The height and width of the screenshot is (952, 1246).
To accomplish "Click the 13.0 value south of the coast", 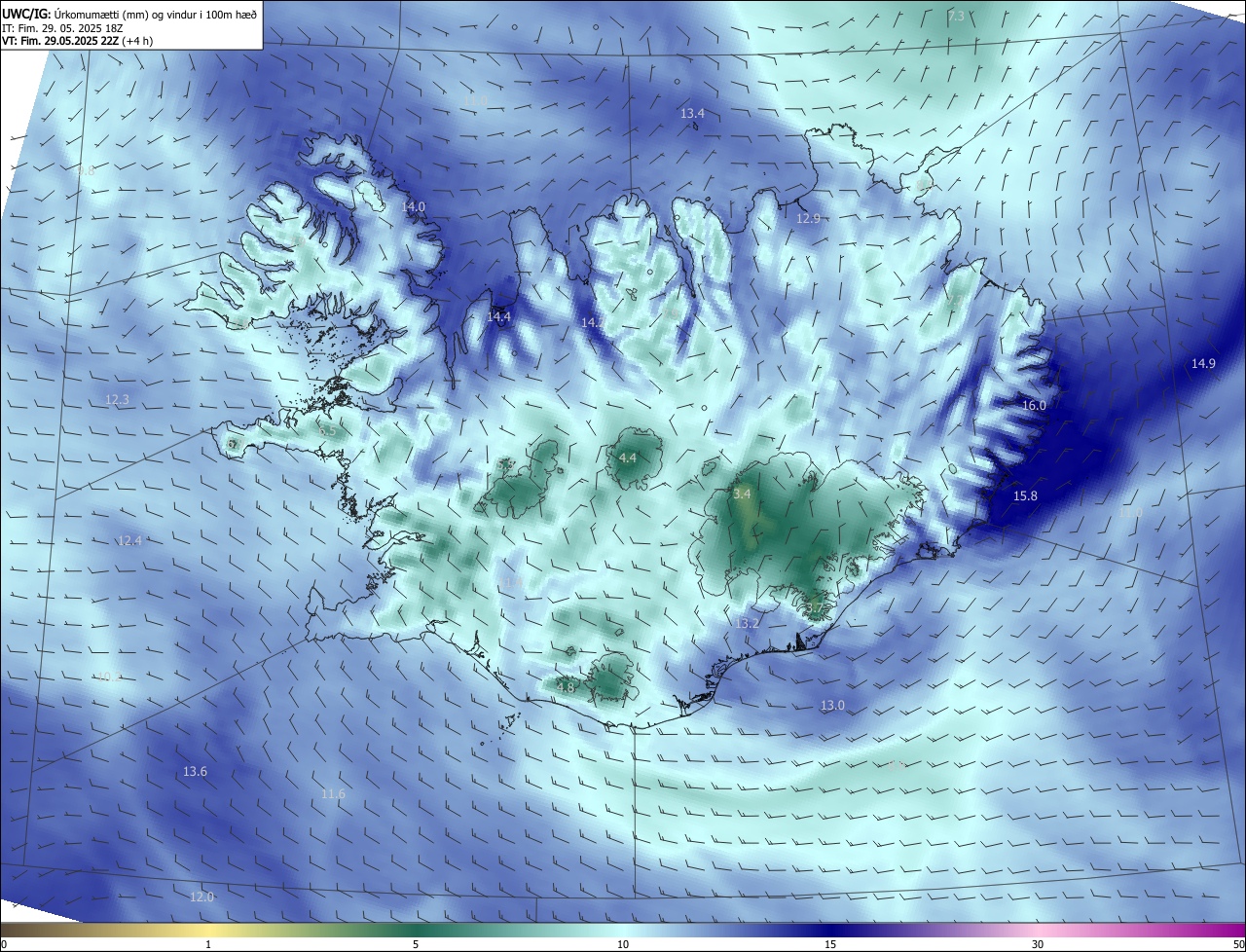I will 832,705.
